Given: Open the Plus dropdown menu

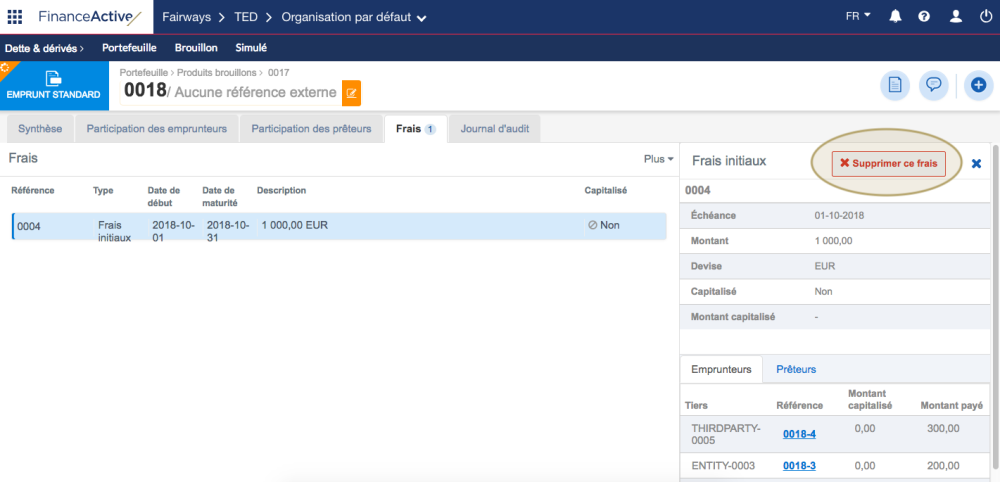Looking at the screenshot, I should (x=659, y=159).
